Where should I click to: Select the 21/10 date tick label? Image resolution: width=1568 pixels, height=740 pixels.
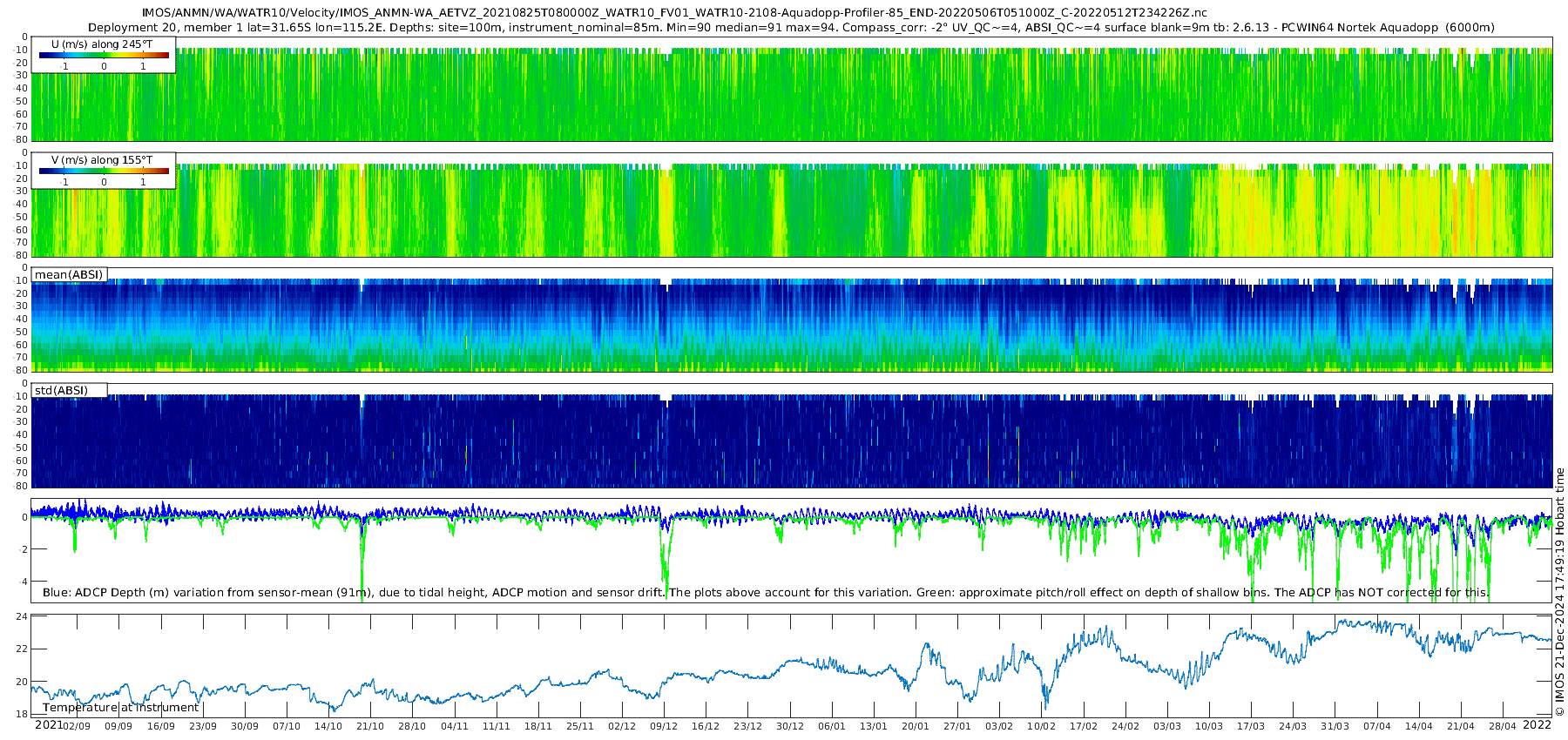point(370,726)
